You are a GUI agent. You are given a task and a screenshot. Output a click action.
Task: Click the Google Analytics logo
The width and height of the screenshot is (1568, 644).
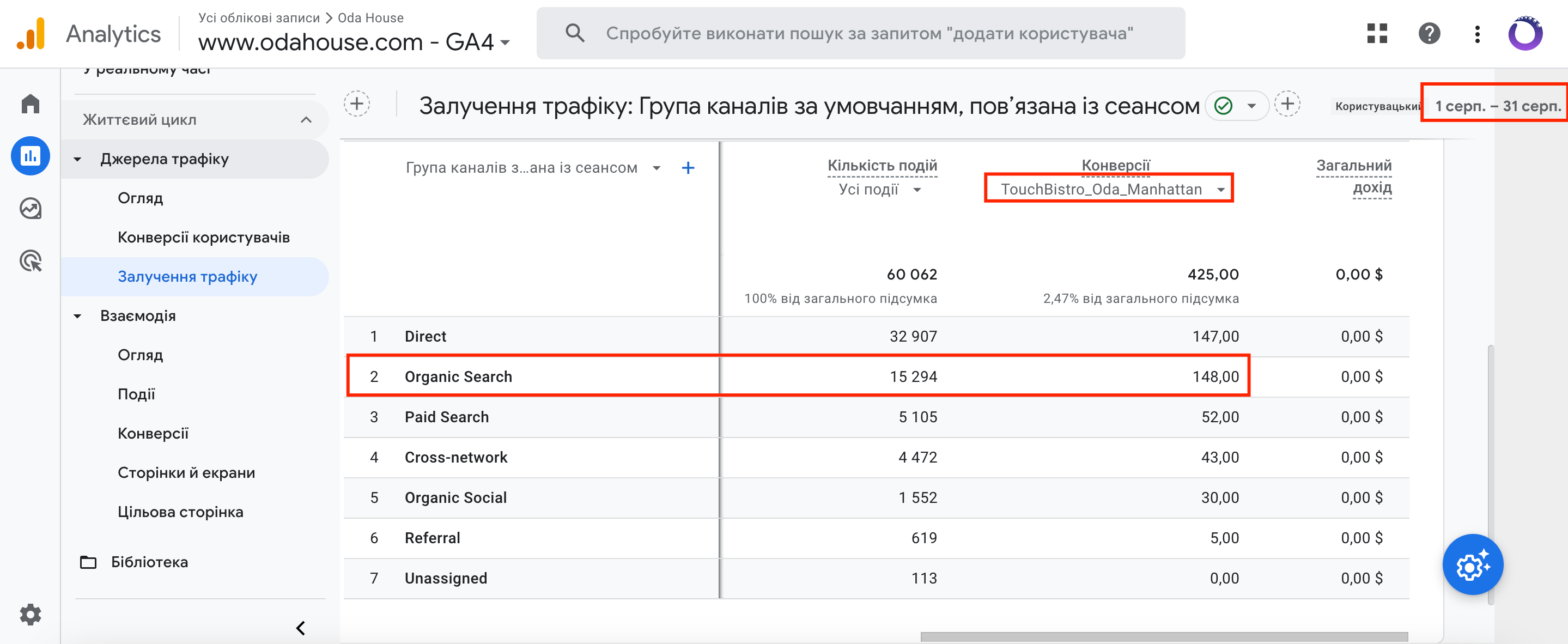coord(31,33)
